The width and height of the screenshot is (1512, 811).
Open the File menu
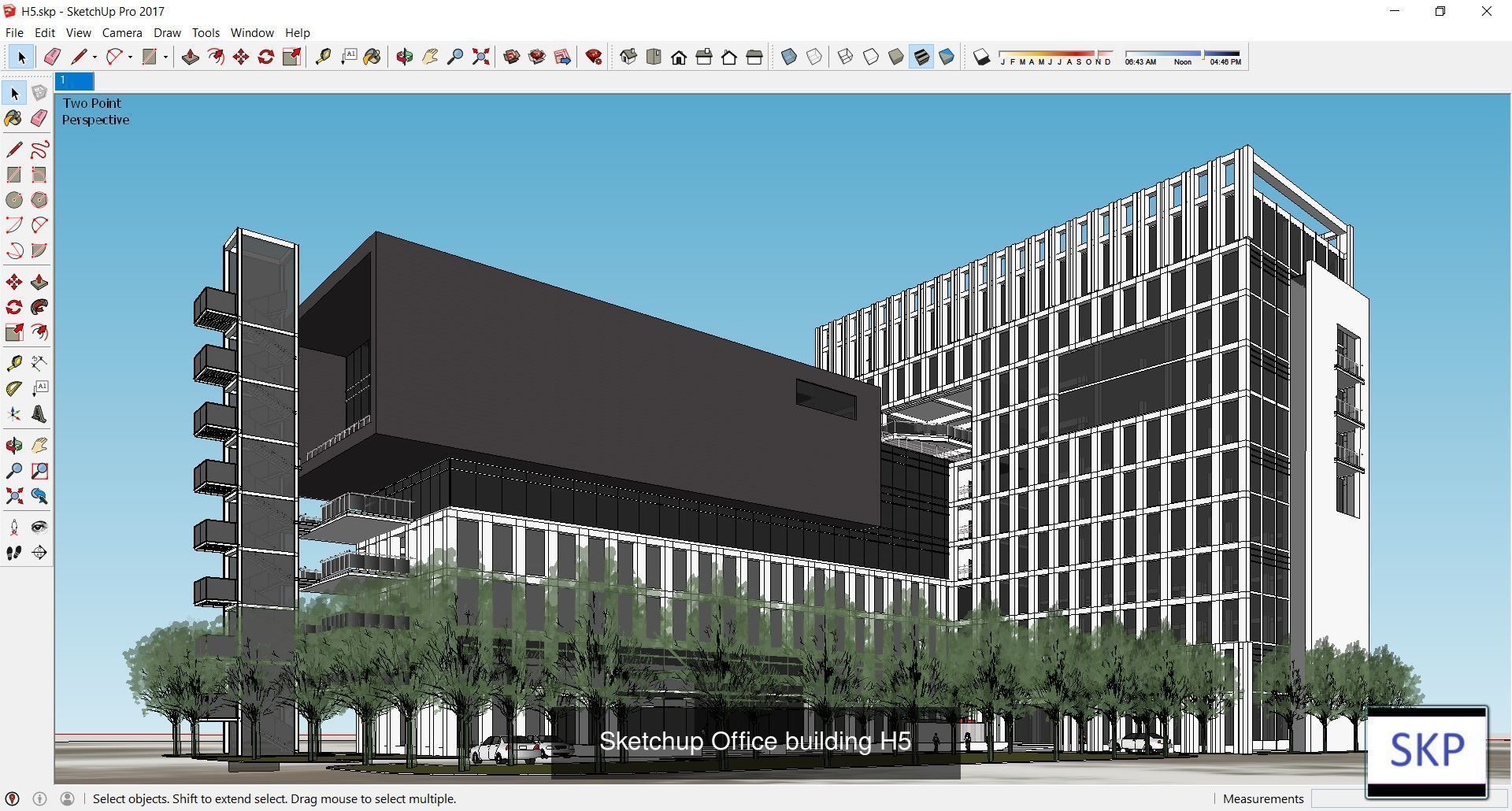[14, 32]
